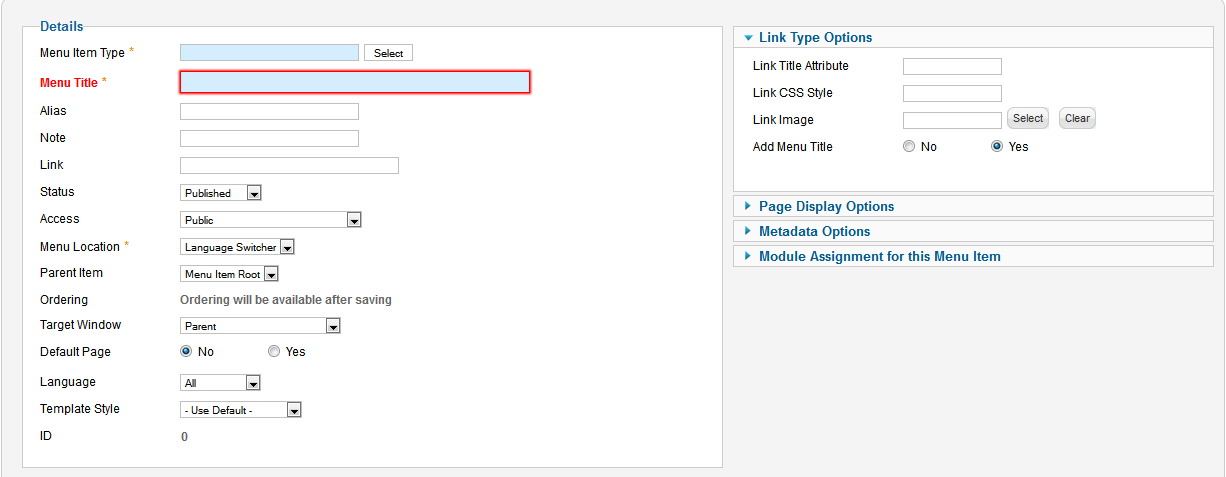The image size is (1226, 477).
Task: Focus the Menu Title input field
Action: [x=355, y=82]
